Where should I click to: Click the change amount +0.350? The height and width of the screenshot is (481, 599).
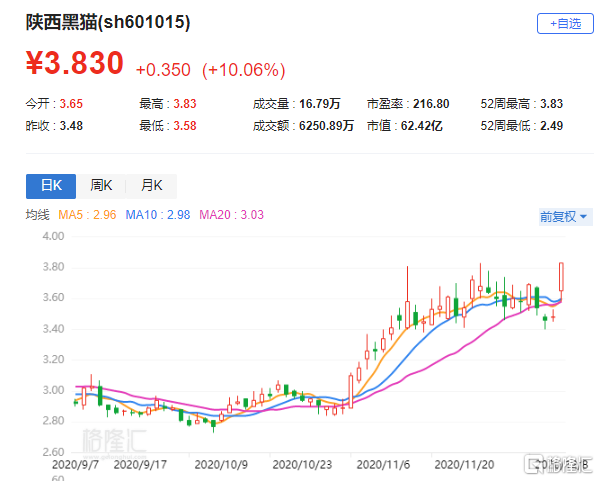tap(163, 70)
